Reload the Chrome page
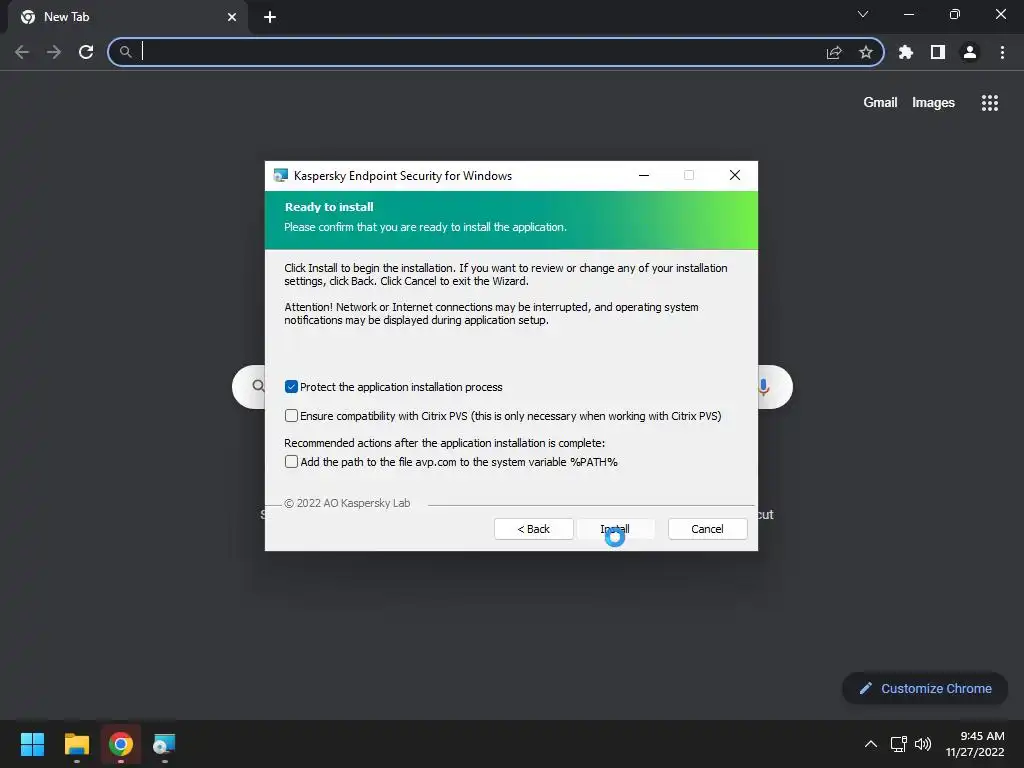Viewport: 1024px width, 768px height. tap(86, 52)
